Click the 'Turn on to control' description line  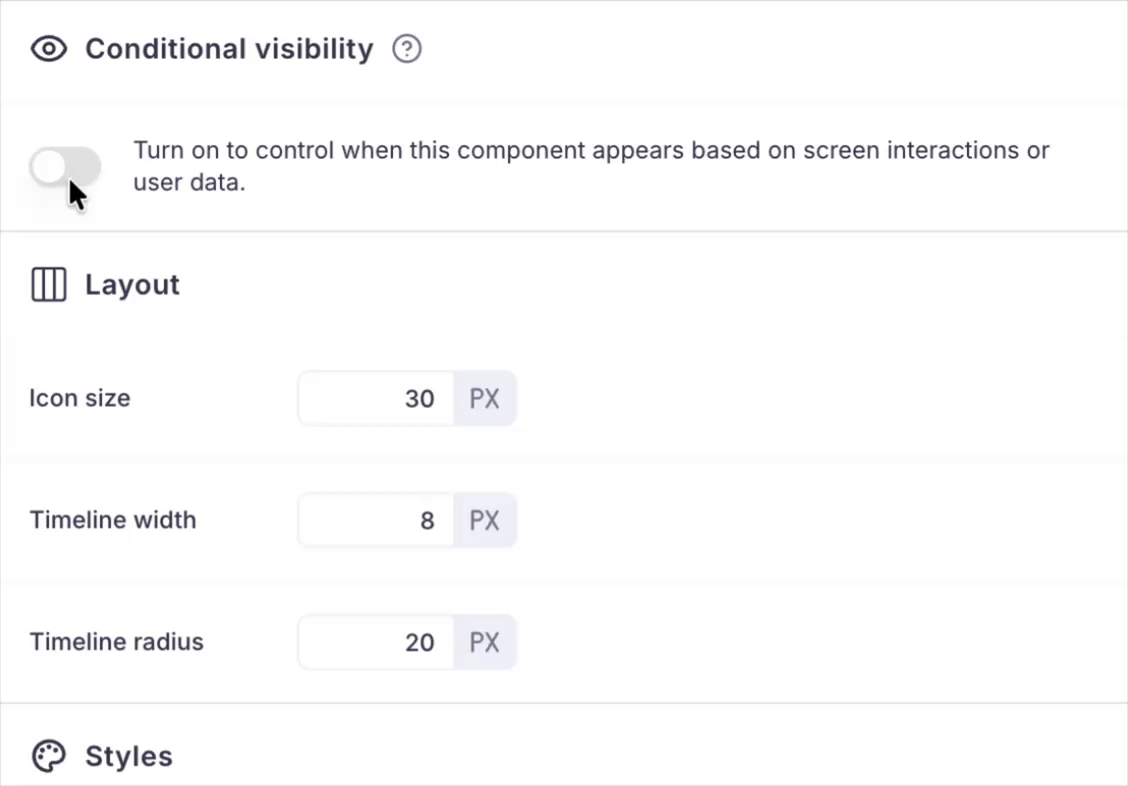591,151
